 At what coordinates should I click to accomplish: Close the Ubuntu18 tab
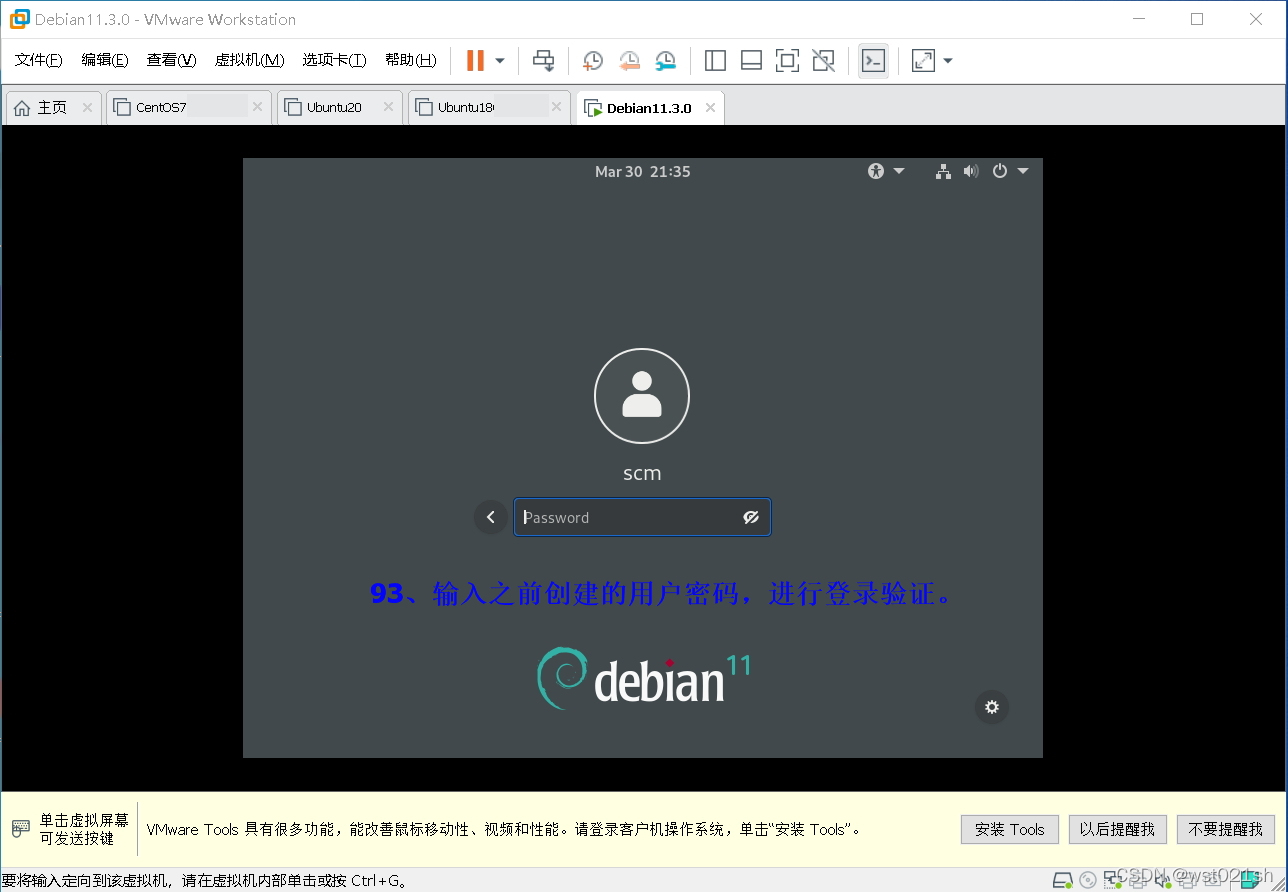coord(557,107)
